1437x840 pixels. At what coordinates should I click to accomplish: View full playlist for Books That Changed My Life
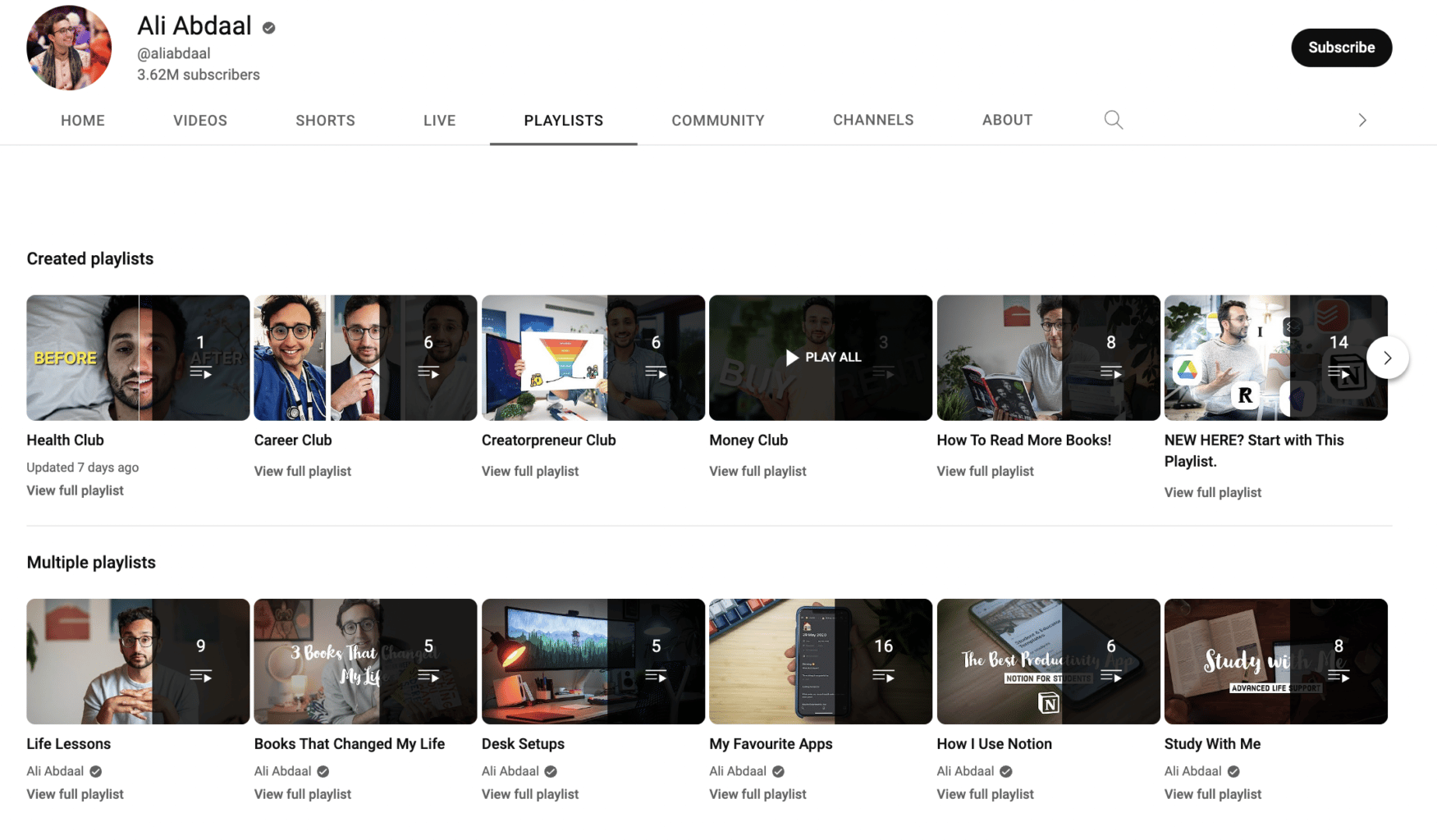[x=302, y=794]
